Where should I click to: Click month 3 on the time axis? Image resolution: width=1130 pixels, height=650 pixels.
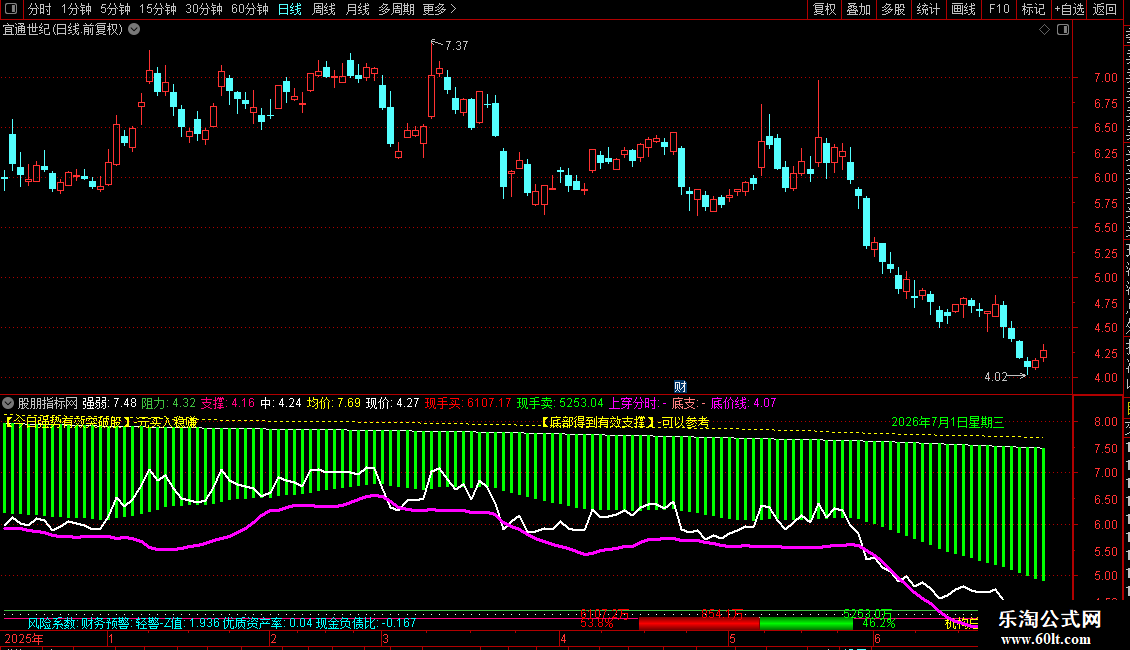point(386,638)
